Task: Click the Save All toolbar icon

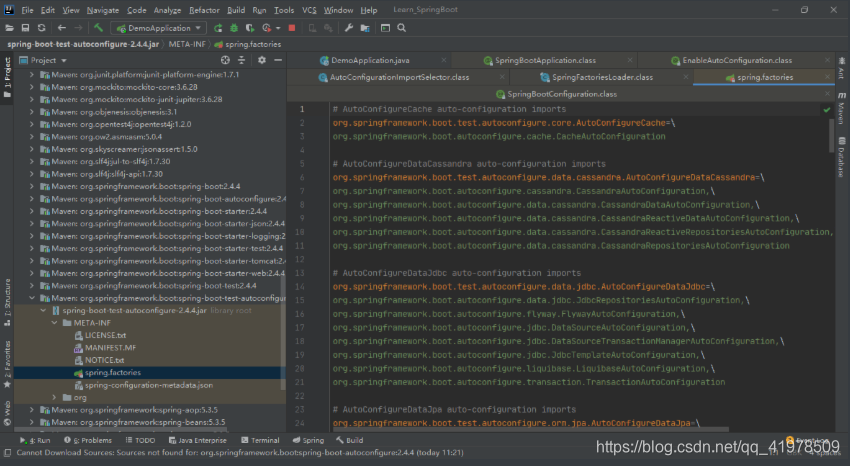Action: coord(25,28)
